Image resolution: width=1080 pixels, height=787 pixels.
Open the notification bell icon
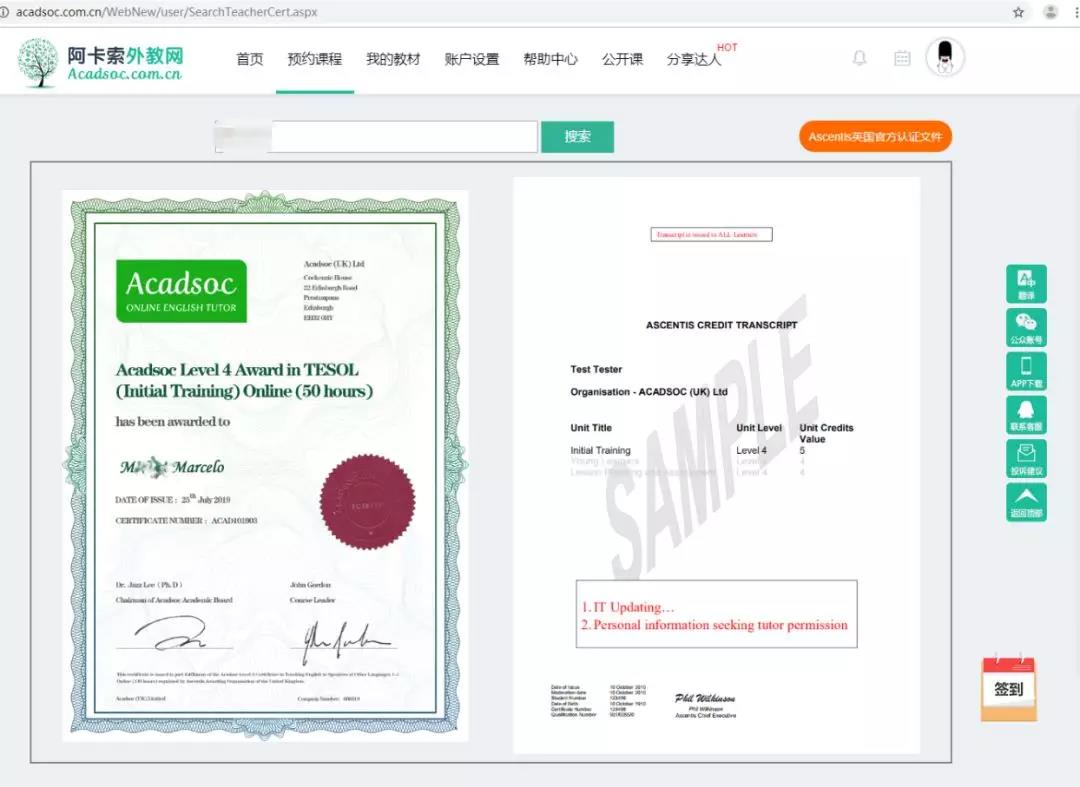[859, 59]
